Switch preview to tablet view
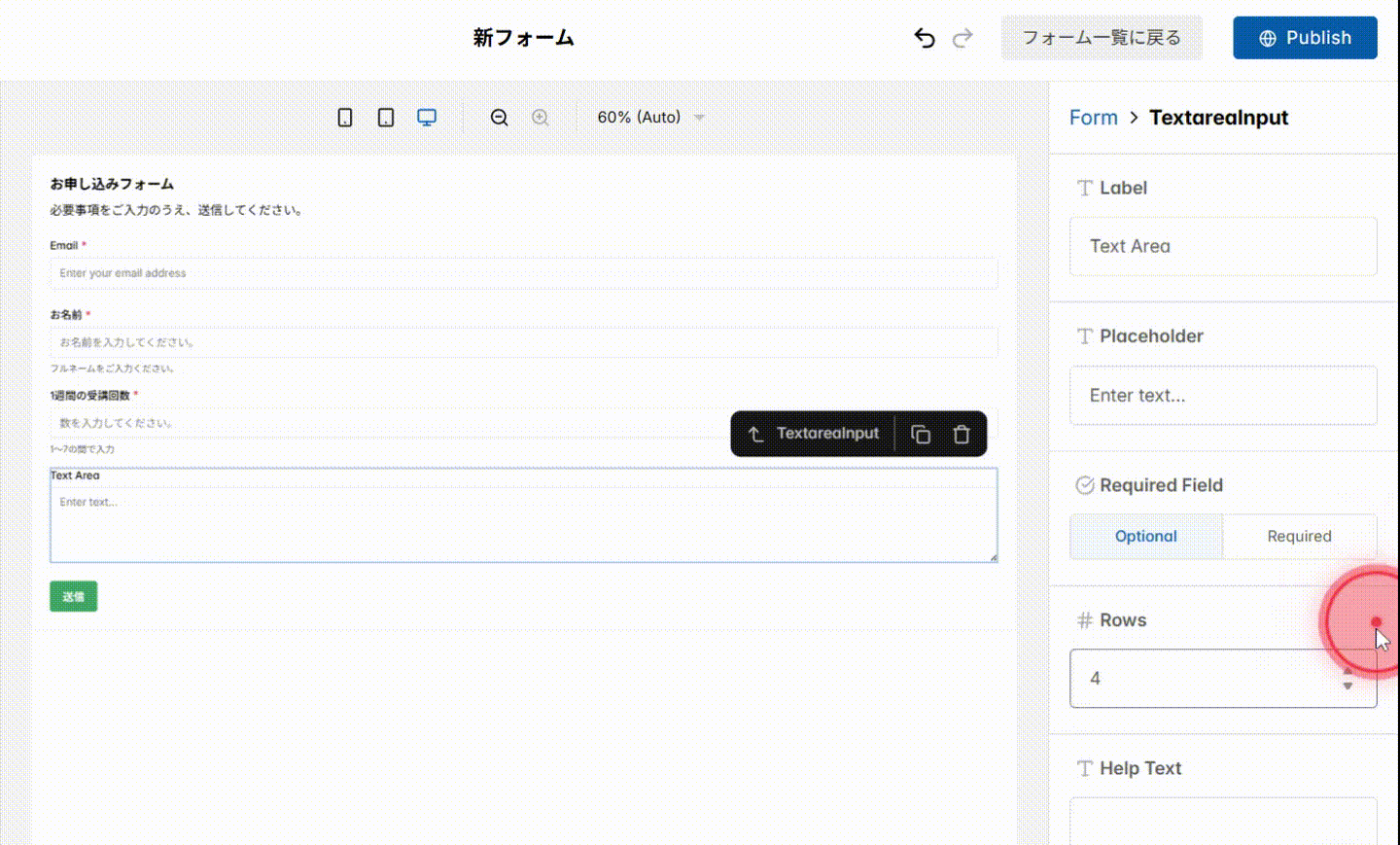 [385, 117]
